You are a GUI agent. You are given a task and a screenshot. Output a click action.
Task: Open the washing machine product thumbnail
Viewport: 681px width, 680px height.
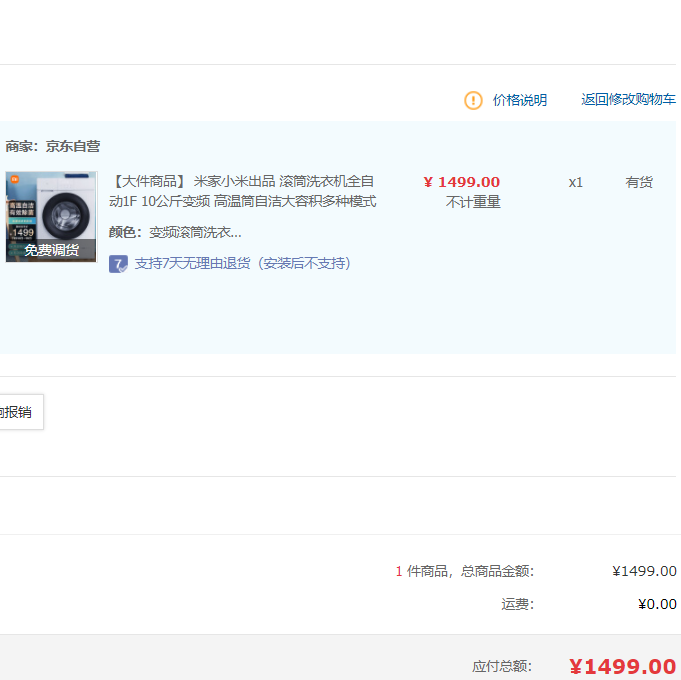coord(51,208)
